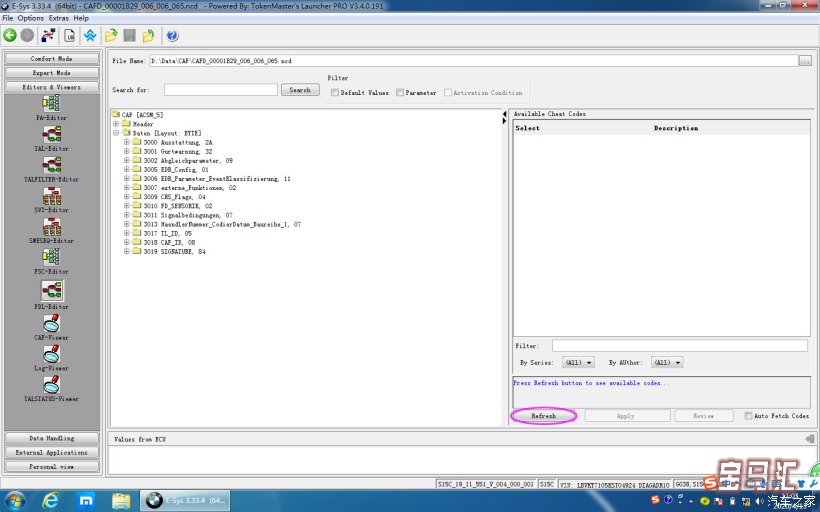Viewport: 820px width, 512px height.
Task: Open the By Author dropdown
Action: pos(667,362)
